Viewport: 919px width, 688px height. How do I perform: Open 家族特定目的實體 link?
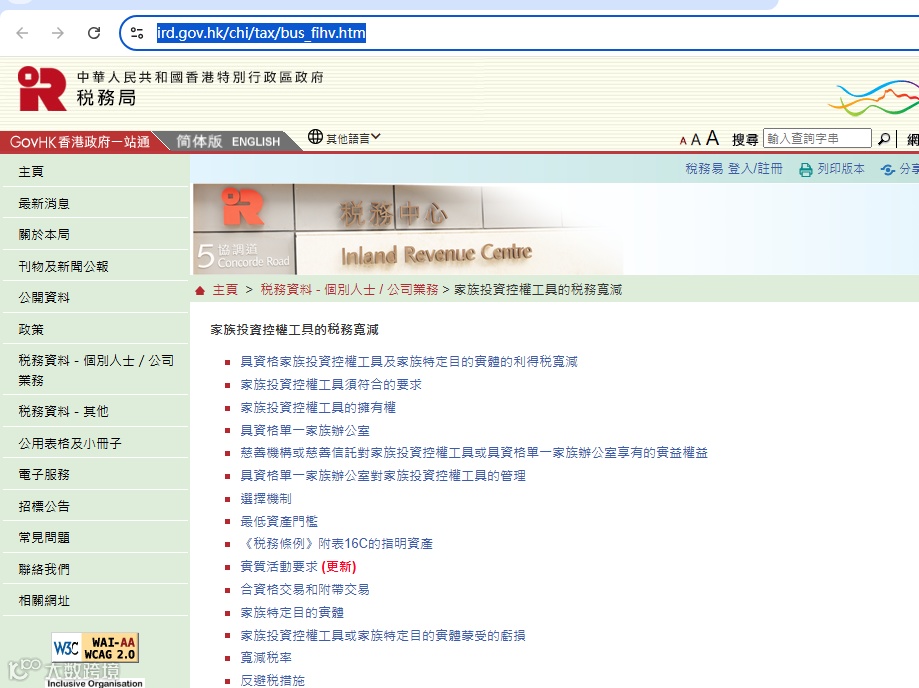(x=292, y=612)
